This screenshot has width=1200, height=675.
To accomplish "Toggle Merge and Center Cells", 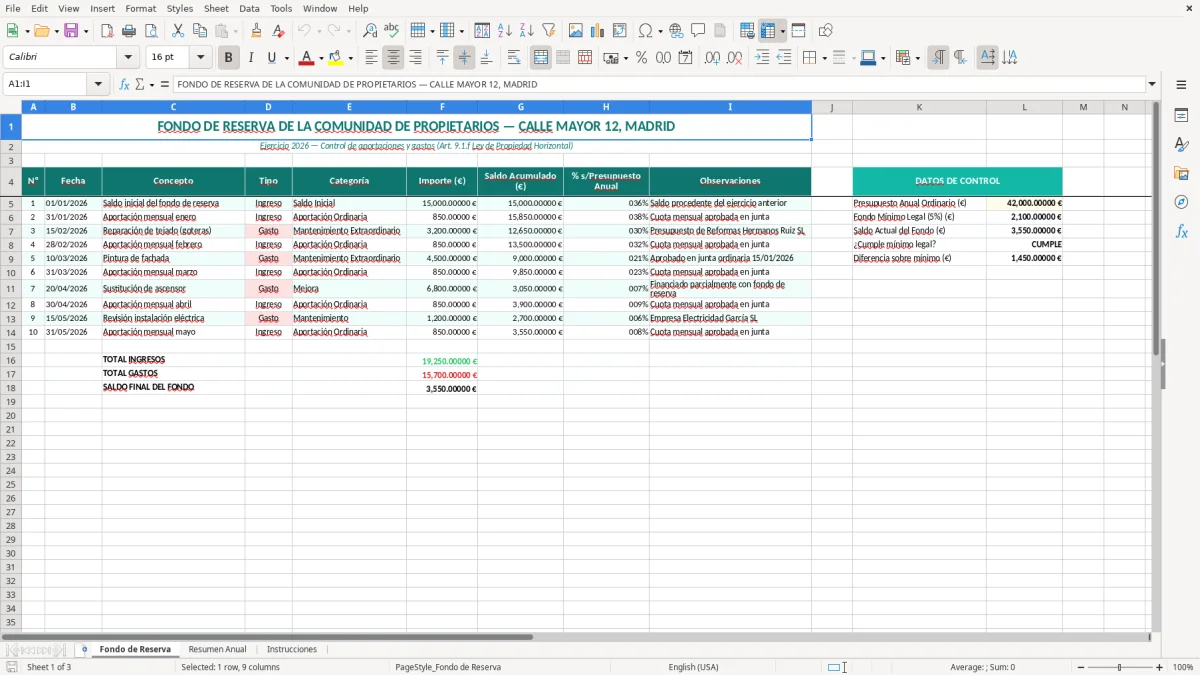I will pyautogui.click(x=541, y=58).
